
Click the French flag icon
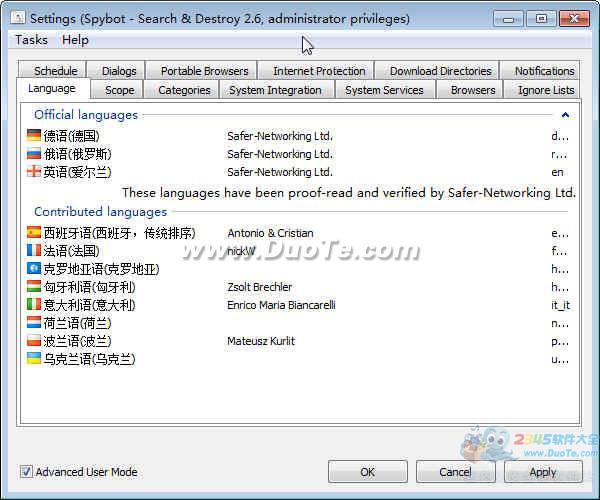click(x=34, y=250)
